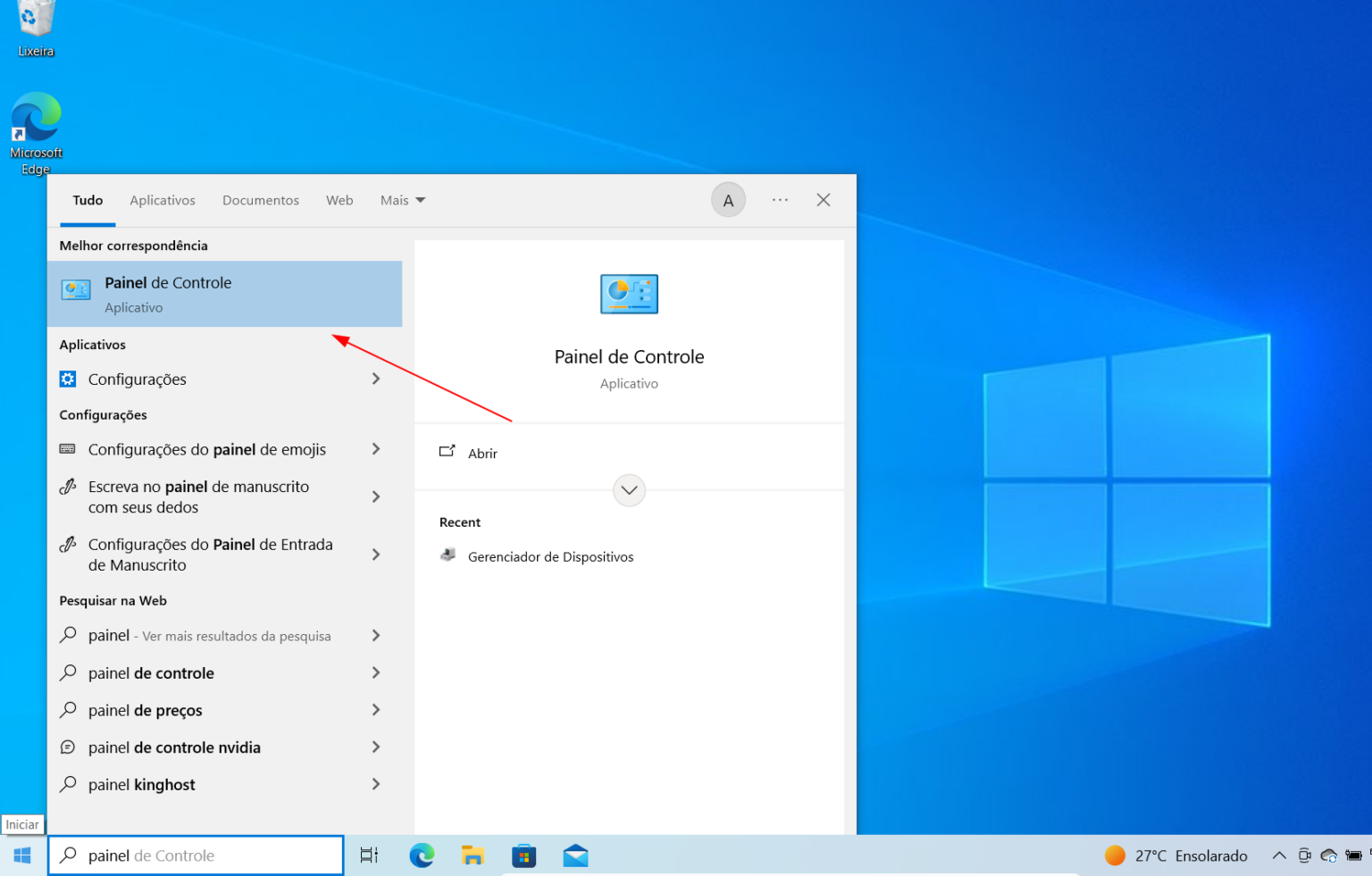The width and height of the screenshot is (1372, 876).
Task: Click the Painel de Controle app icon in the preview
Action: tap(629, 294)
